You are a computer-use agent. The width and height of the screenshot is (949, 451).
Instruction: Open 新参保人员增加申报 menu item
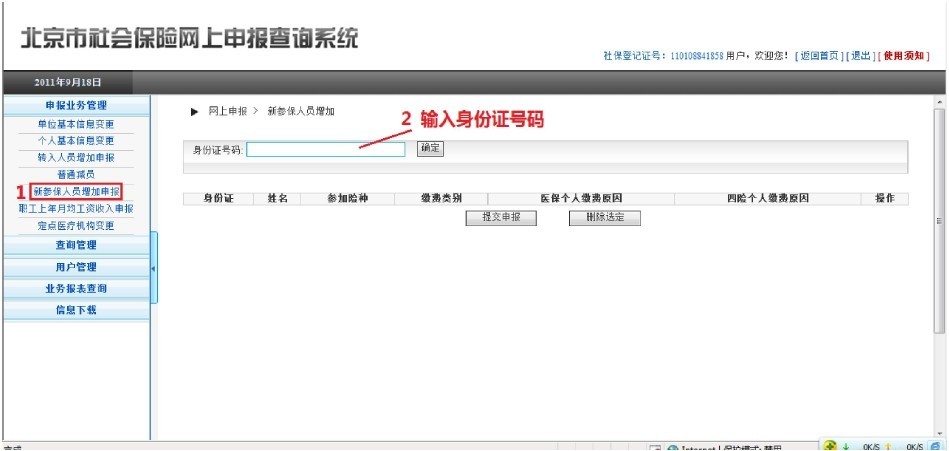pos(76,192)
